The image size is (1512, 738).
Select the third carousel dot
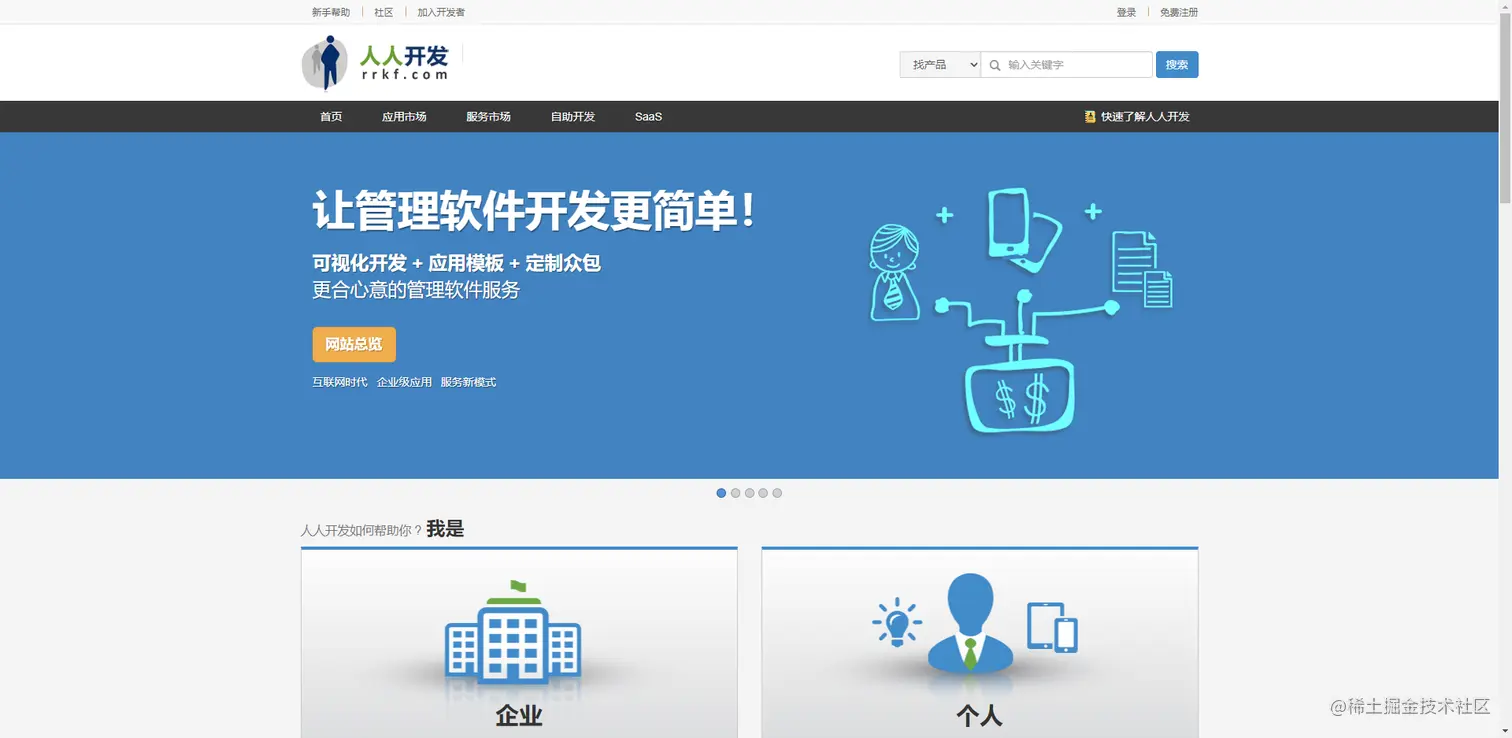point(749,493)
